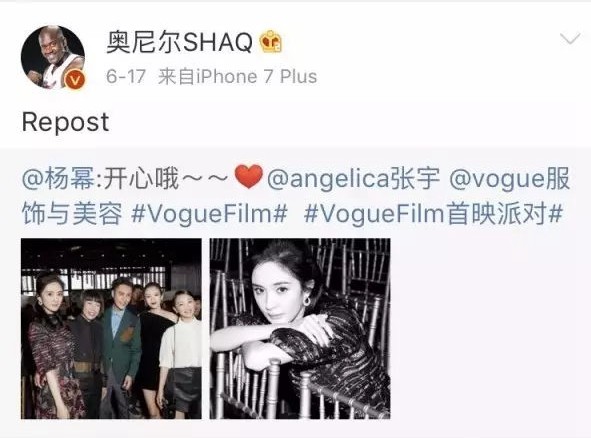Tap the gold crown membership icon
The image size is (591, 438).
click(x=271, y=41)
